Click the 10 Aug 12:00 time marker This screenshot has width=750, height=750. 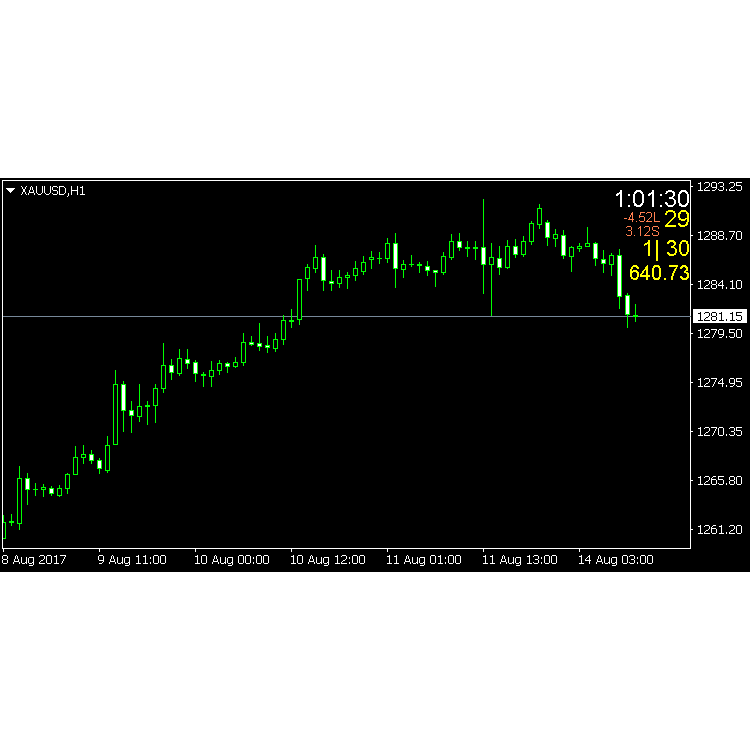[x=328, y=560]
